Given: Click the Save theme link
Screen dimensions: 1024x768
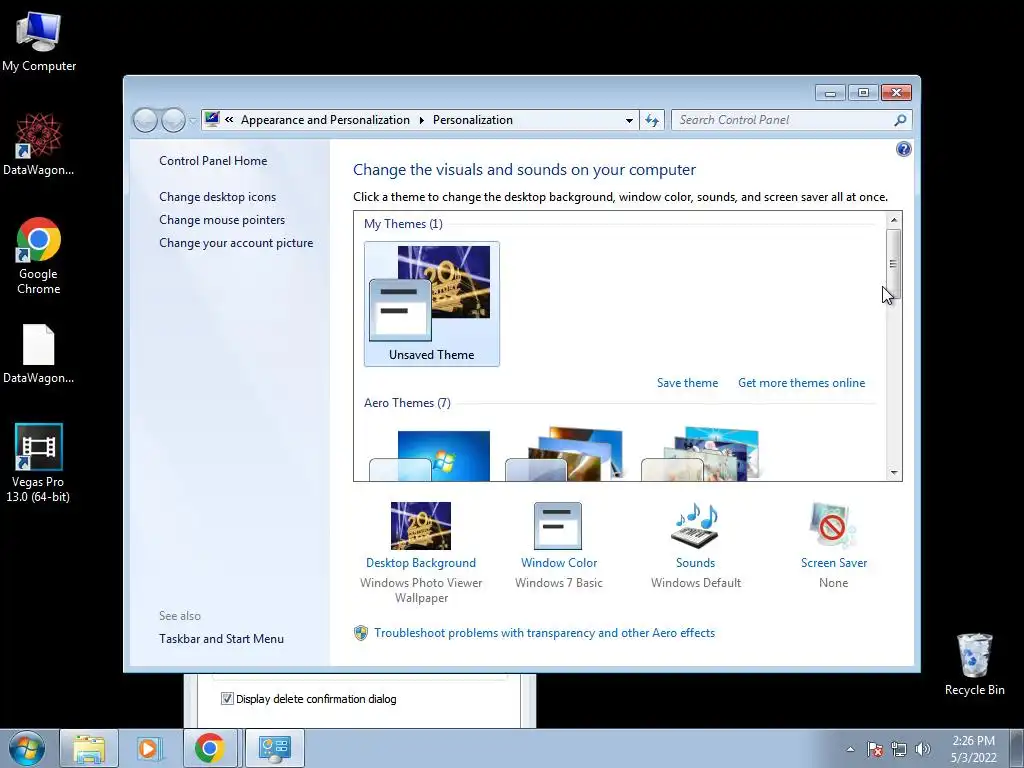Looking at the screenshot, I should (x=687, y=383).
